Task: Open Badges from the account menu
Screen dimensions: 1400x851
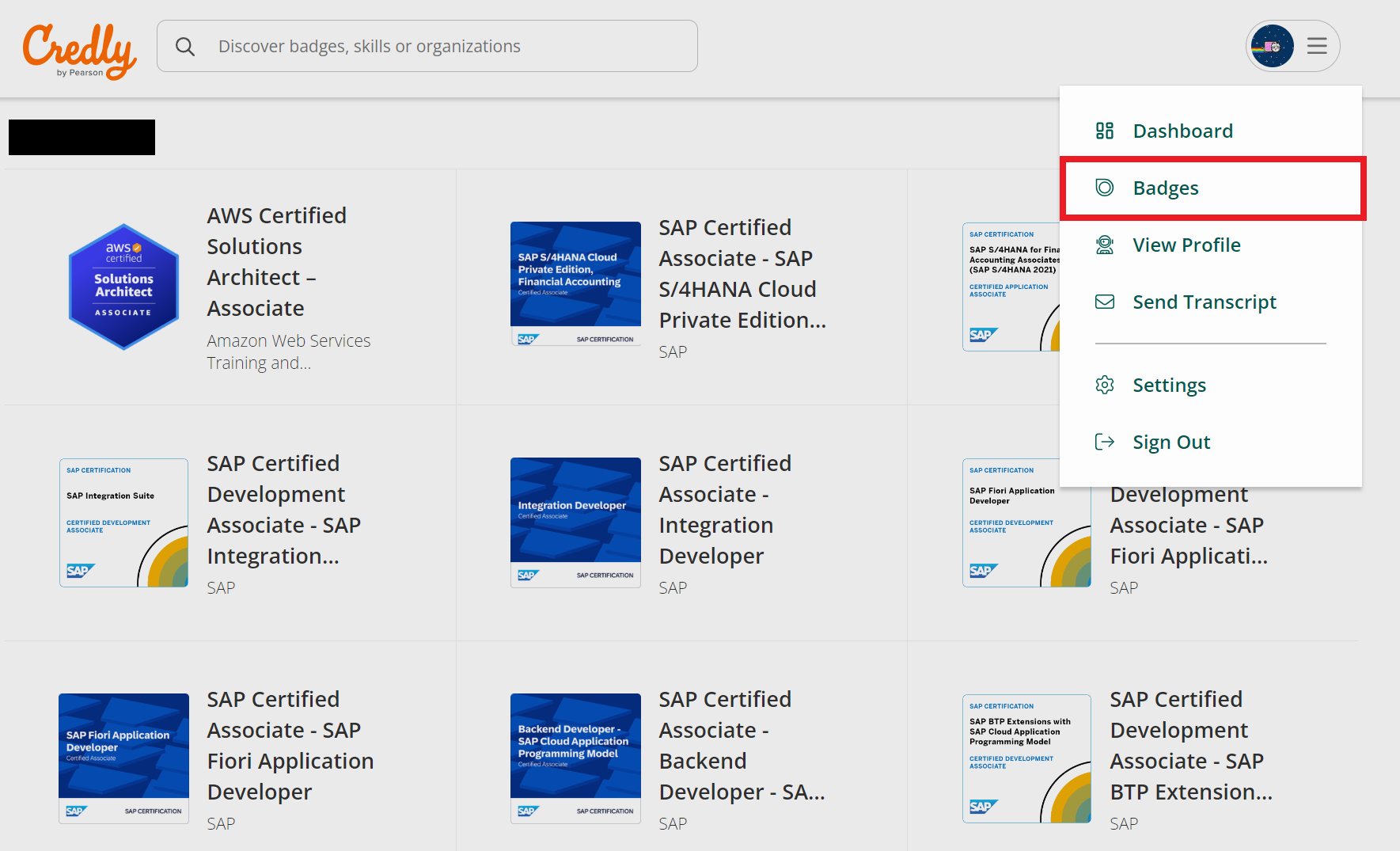Action: click(1165, 188)
